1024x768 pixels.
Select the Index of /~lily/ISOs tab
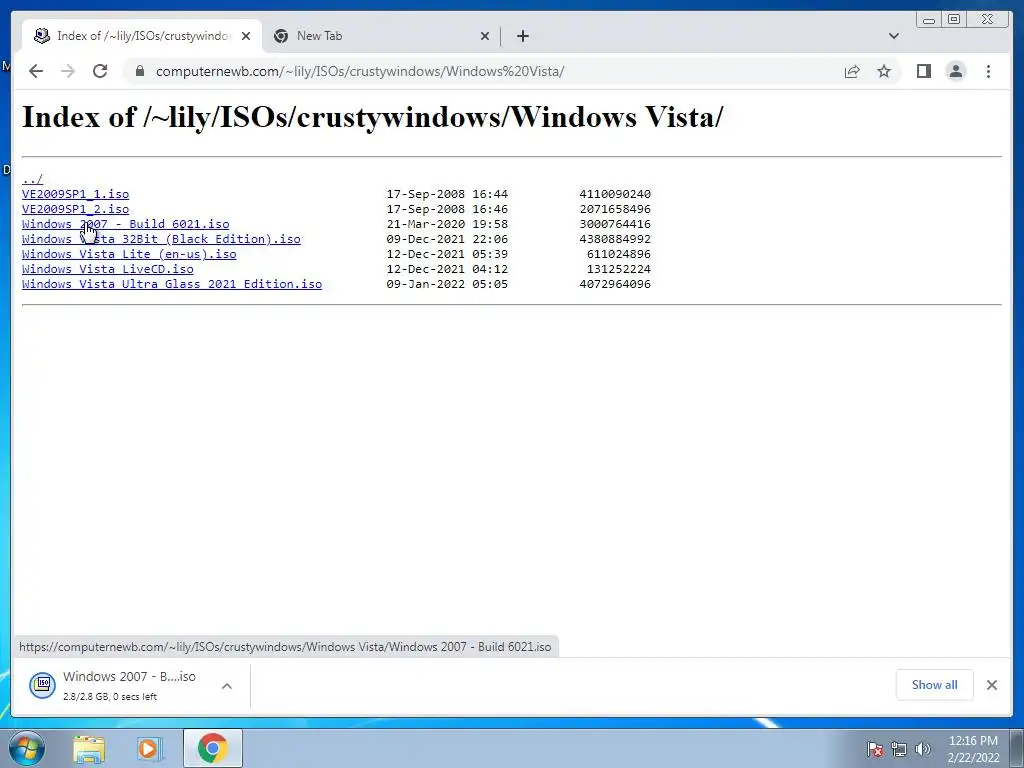click(142, 36)
